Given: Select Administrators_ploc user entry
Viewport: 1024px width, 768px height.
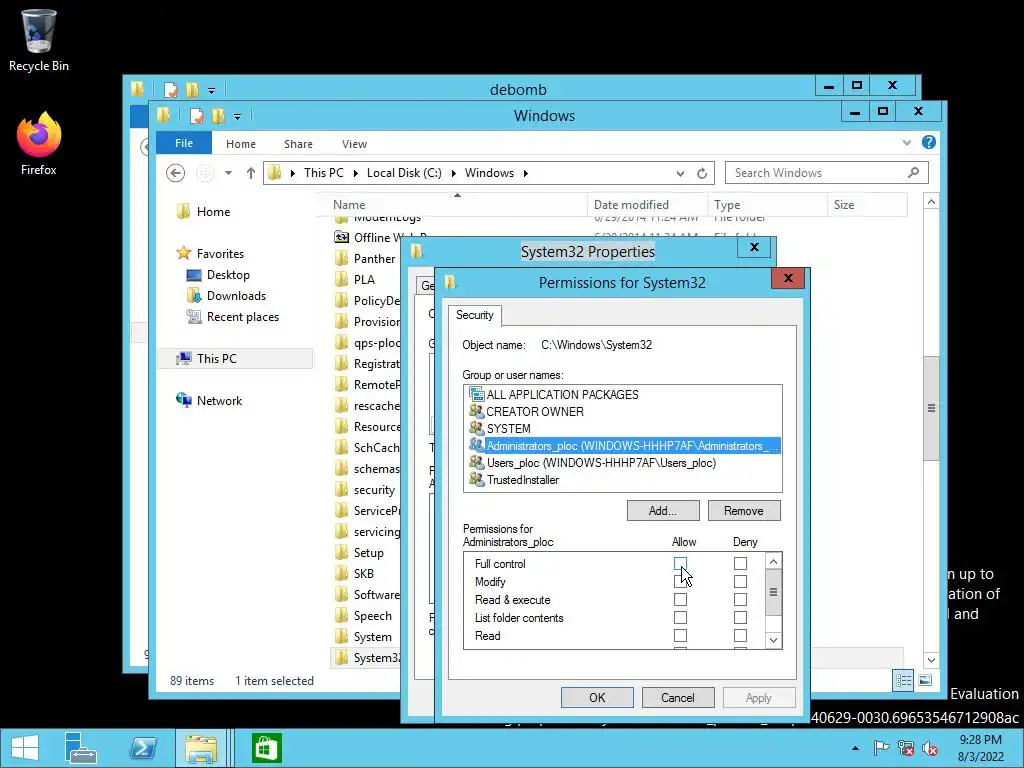Looking at the screenshot, I should (624, 445).
